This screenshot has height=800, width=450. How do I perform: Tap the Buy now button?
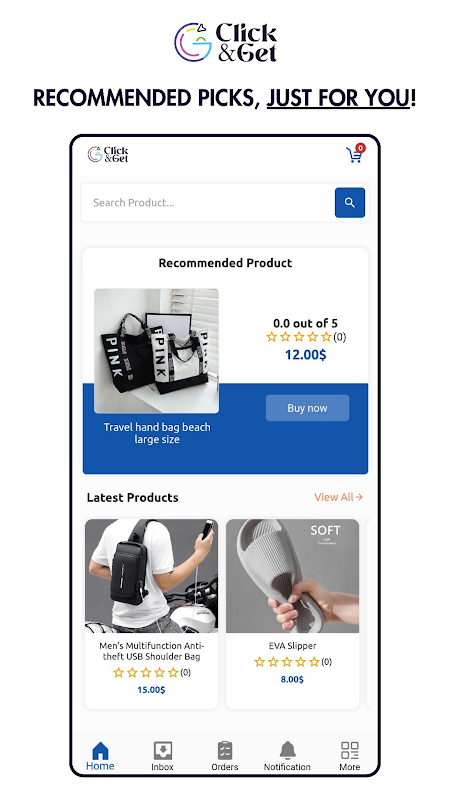click(307, 408)
